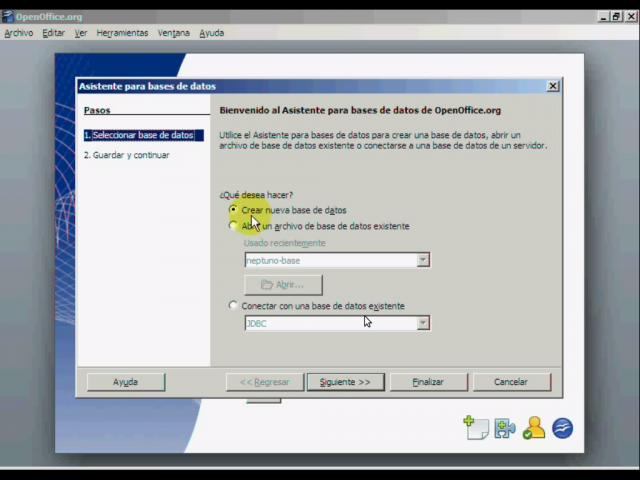
Task: Open the Editar menu
Action: pyautogui.click(x=53, y=33)
